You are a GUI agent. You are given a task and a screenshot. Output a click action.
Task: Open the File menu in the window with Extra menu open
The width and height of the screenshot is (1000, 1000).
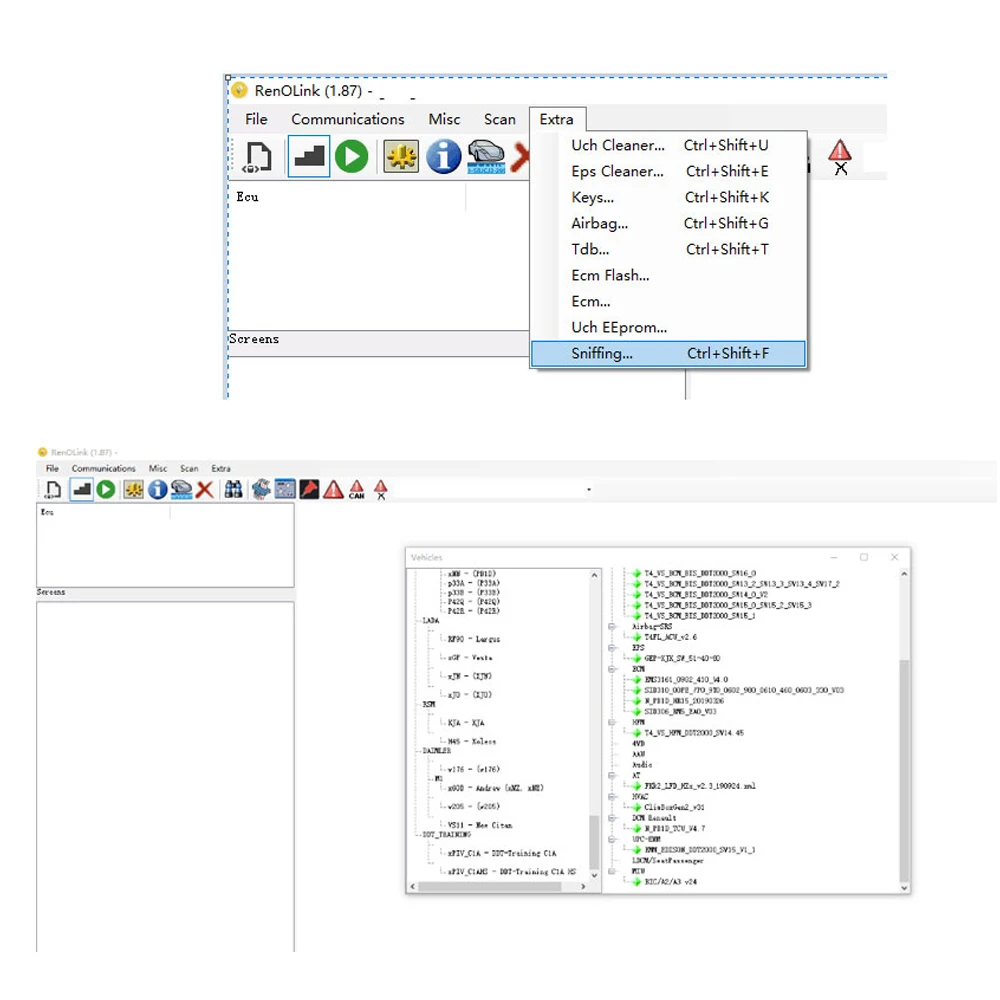[x=256, y=119]
